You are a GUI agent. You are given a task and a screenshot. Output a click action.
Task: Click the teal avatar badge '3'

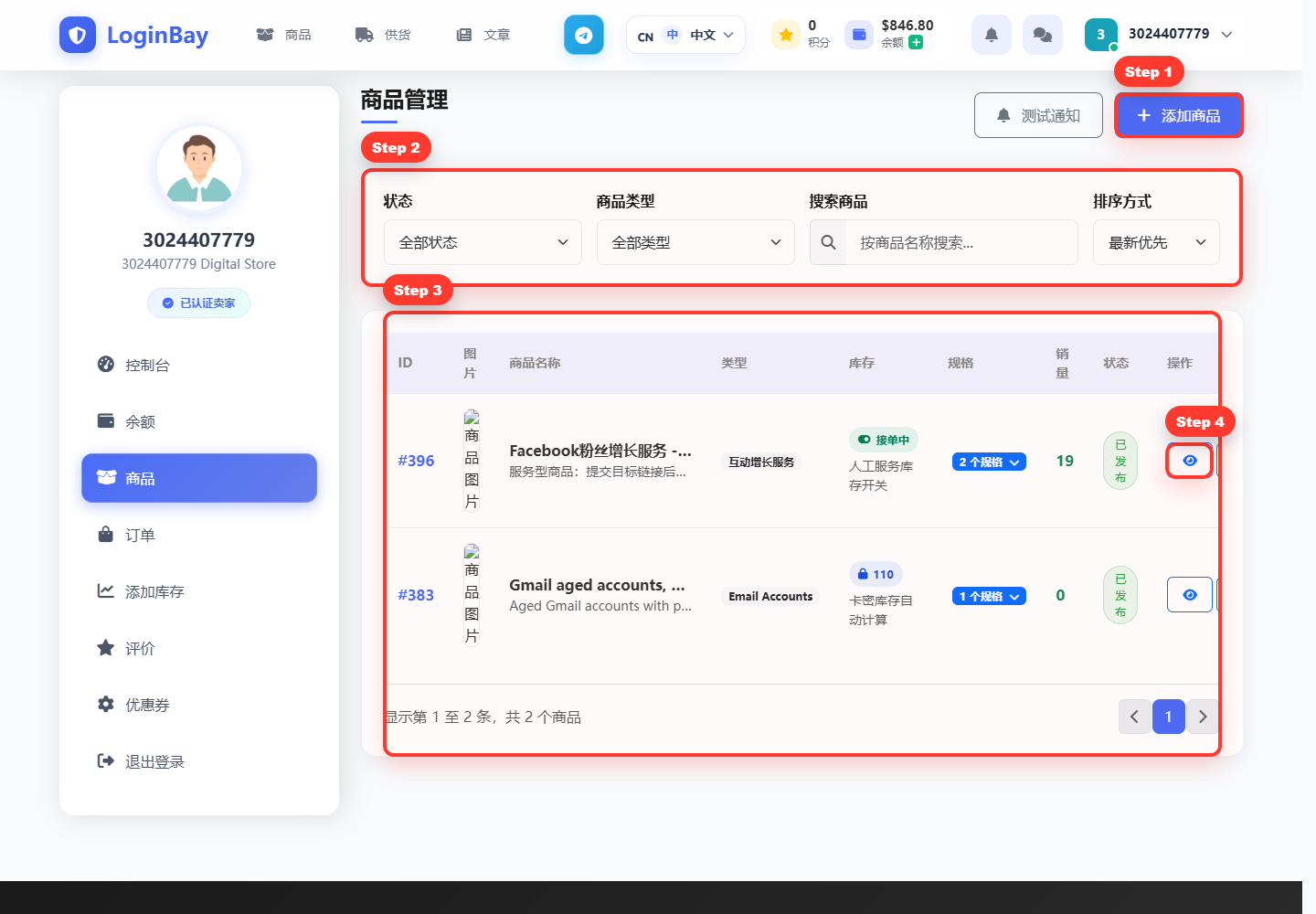click(1101, 35)
